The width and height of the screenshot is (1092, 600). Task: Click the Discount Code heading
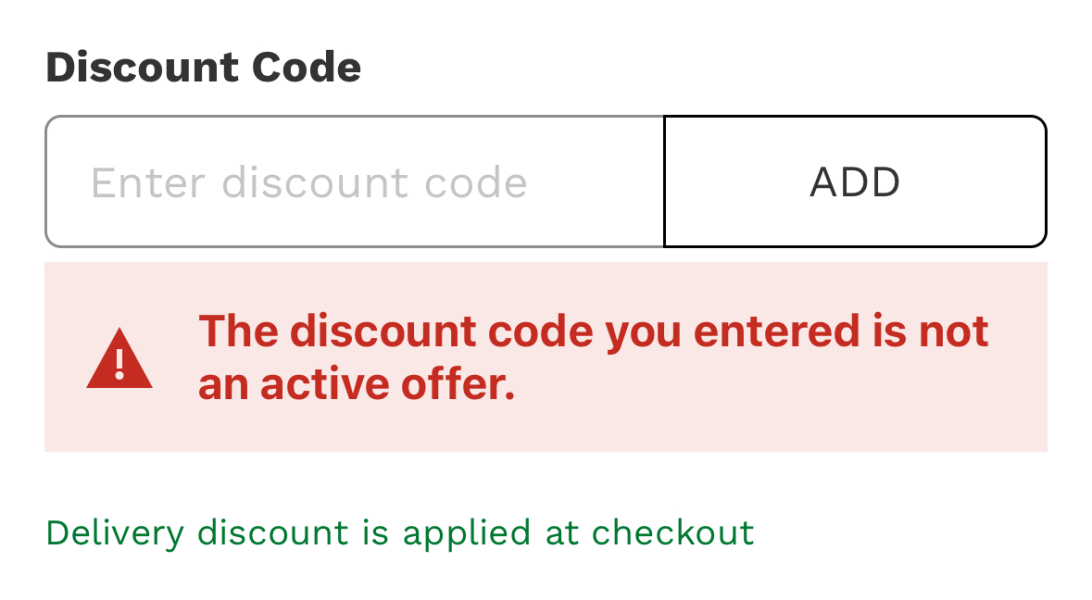(203, 67)
